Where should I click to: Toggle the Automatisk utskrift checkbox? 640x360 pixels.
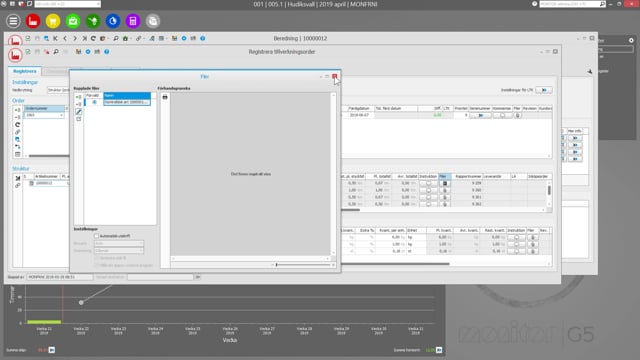click(97, 236)
